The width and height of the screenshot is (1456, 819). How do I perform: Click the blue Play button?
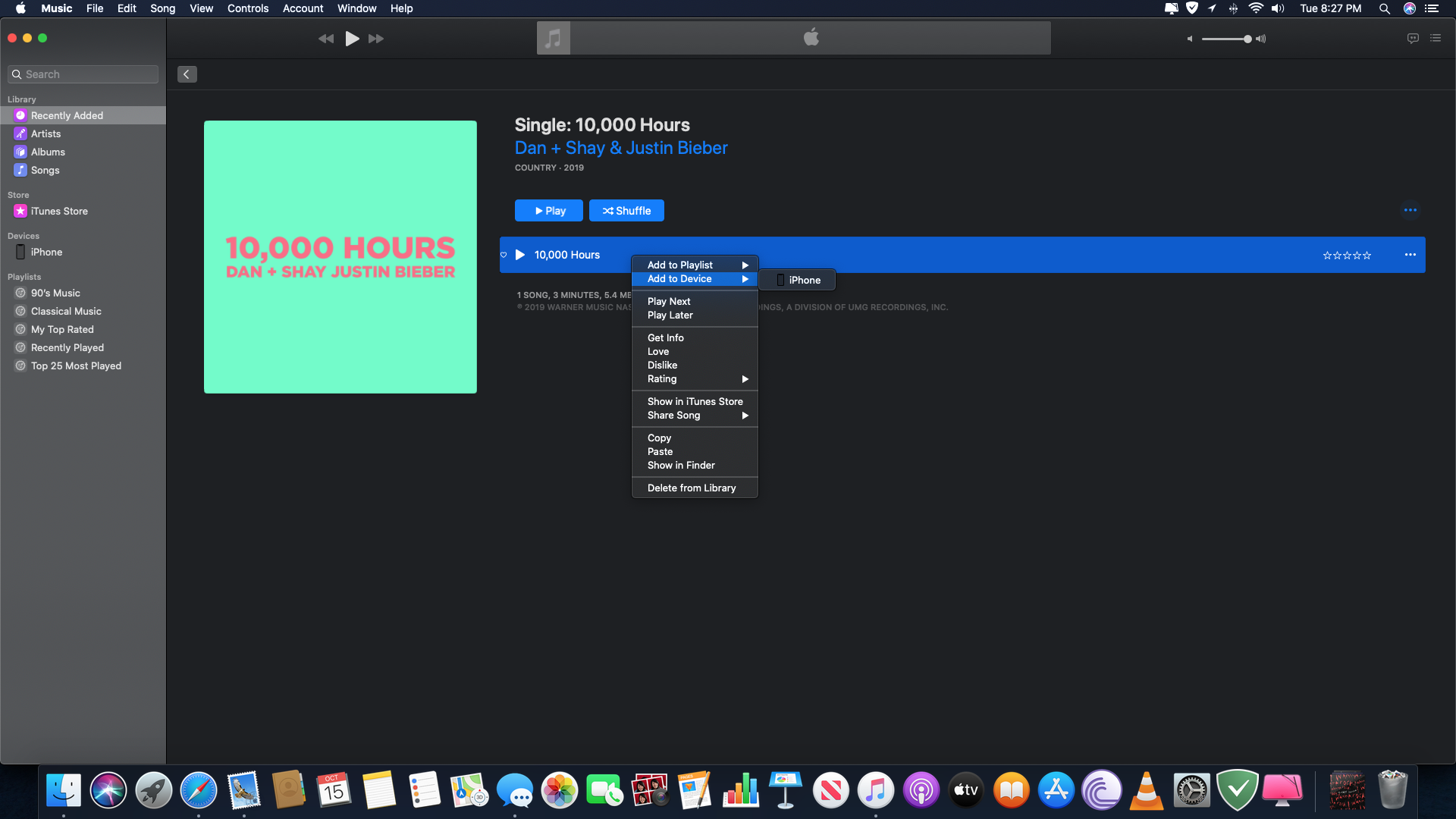pos(549,211)
